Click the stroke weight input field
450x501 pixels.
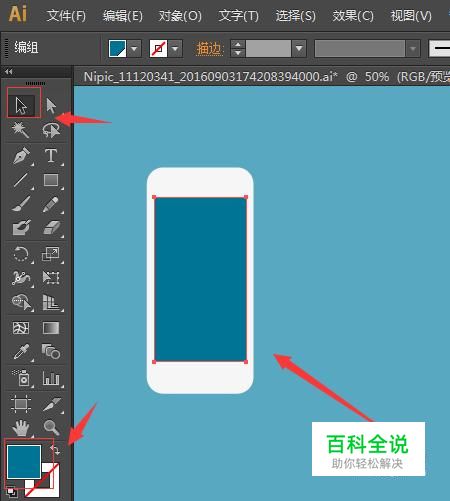pyautogui.click(x=268, y=49)
